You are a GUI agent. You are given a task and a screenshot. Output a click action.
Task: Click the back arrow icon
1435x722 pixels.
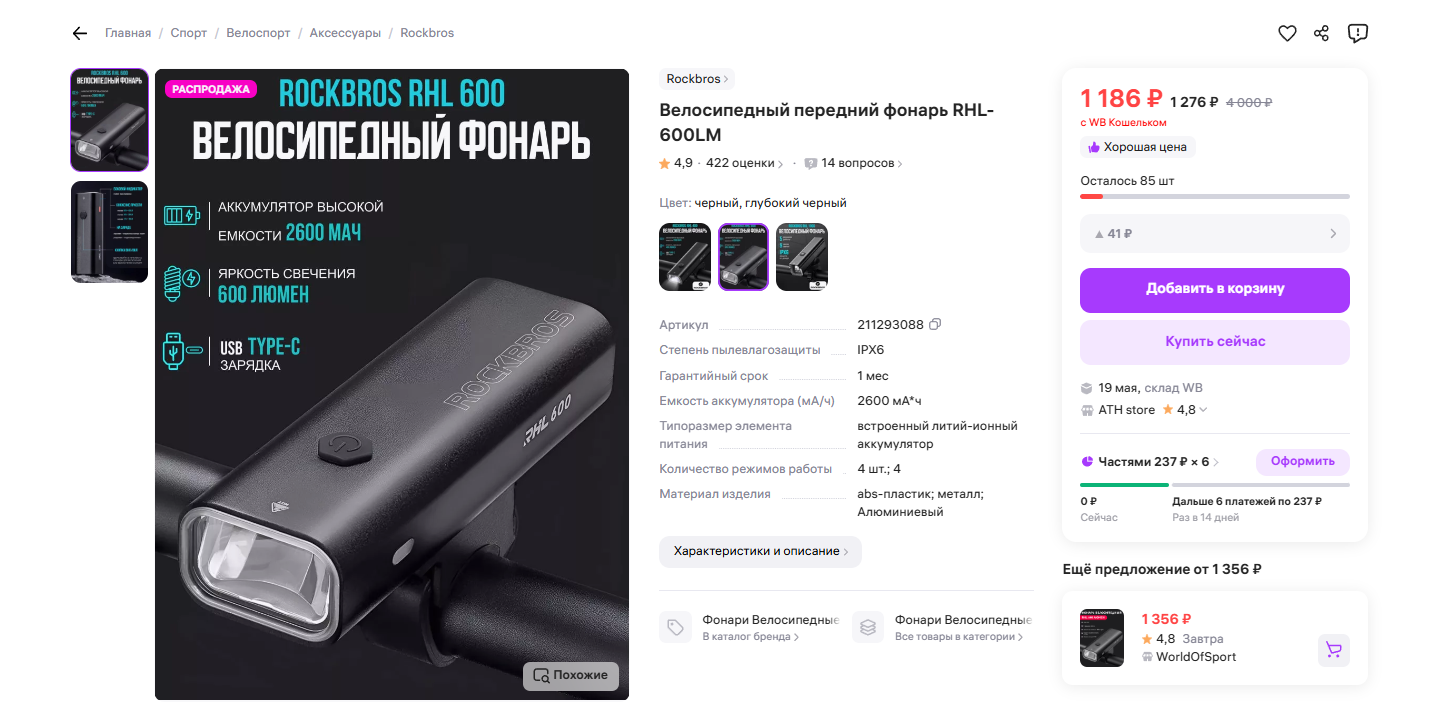(x=80, y=33)
